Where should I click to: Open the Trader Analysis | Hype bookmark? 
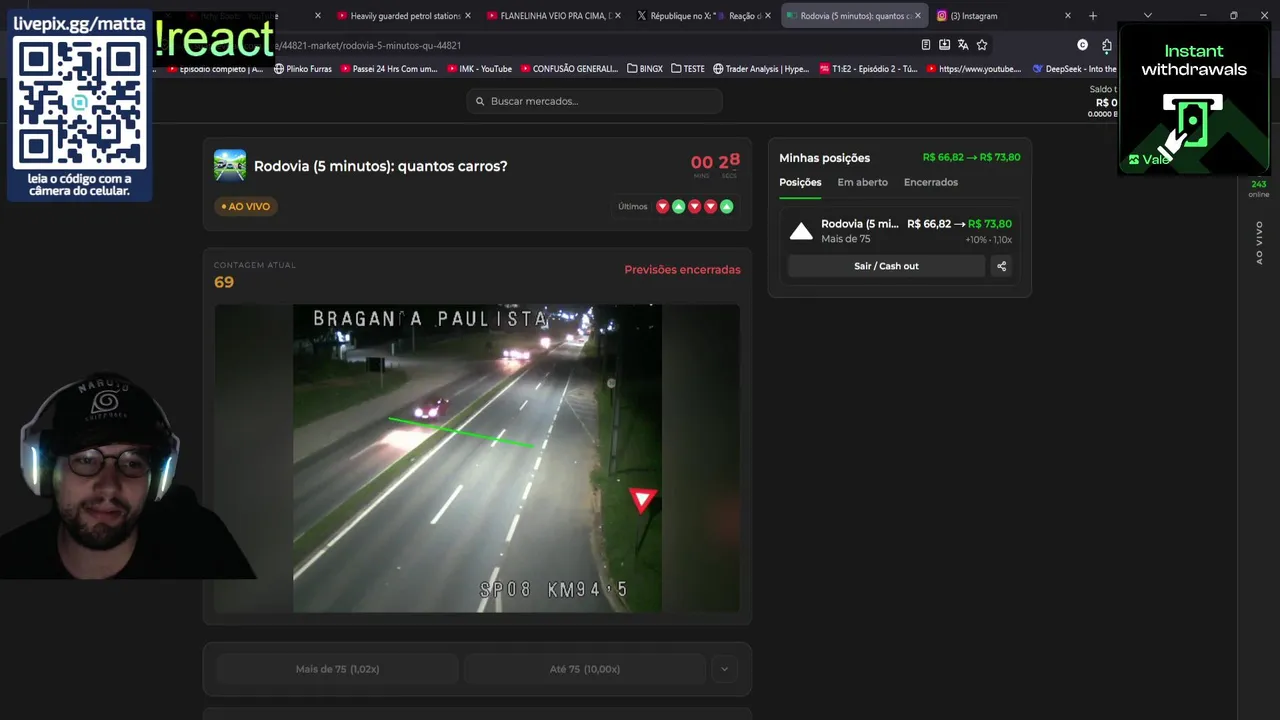761,69
